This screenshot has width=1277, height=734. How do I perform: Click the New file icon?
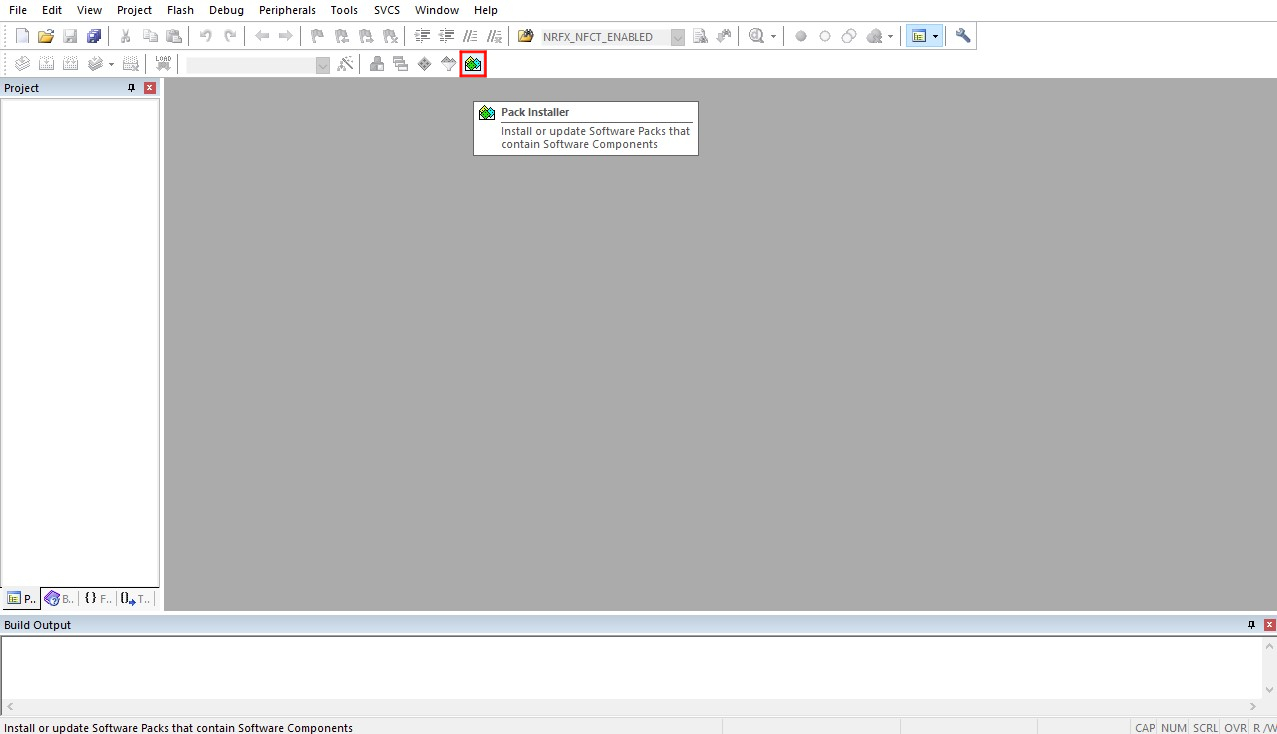22,36
